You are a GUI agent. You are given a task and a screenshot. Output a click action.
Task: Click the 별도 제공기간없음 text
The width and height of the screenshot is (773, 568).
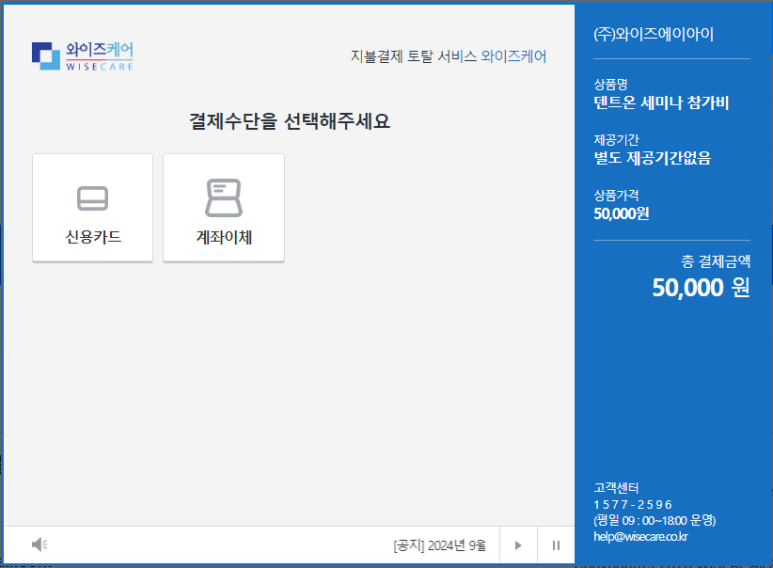click(652, 158)
